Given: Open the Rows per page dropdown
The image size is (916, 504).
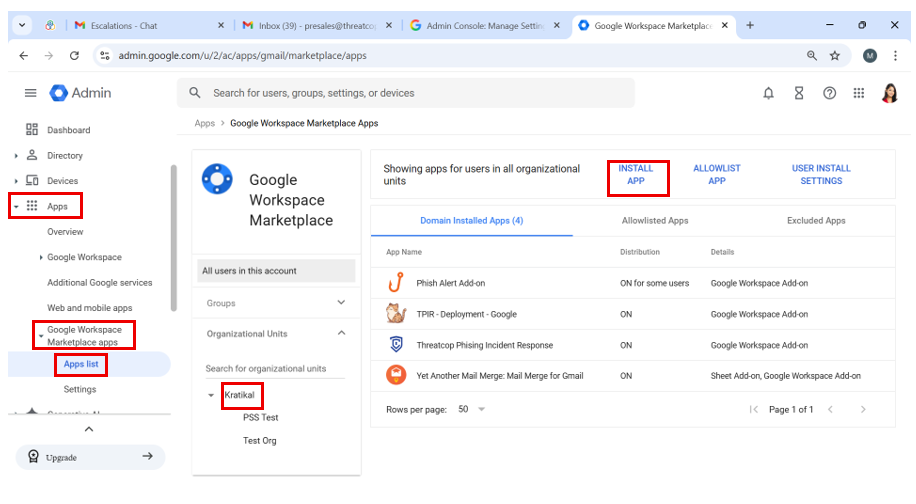Looking at the screenshot, I should click(x=472, y=409).
